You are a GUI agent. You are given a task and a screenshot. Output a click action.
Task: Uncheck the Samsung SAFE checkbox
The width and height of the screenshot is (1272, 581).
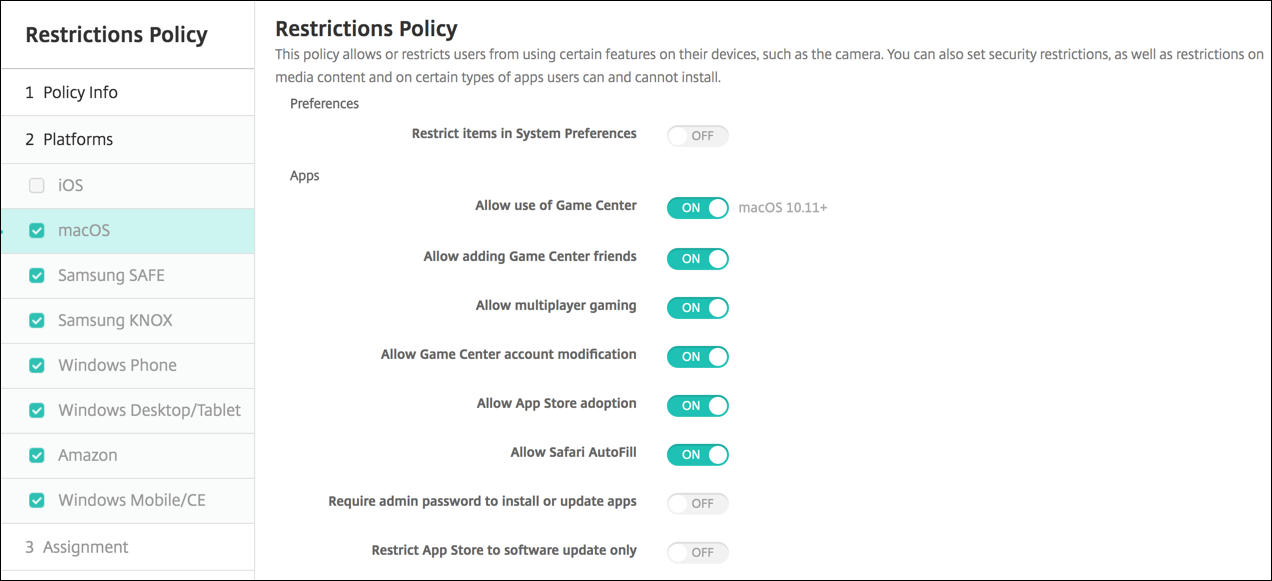(x=37, y=276)
